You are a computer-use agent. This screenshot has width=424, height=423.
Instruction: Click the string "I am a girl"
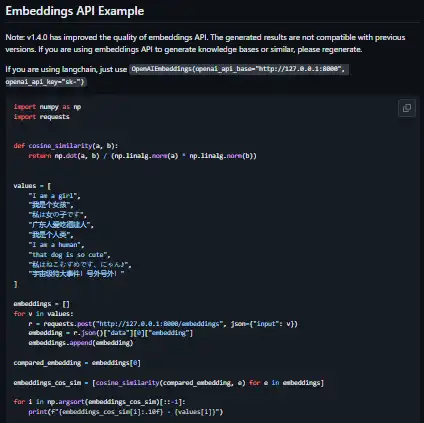click(55, 196)
